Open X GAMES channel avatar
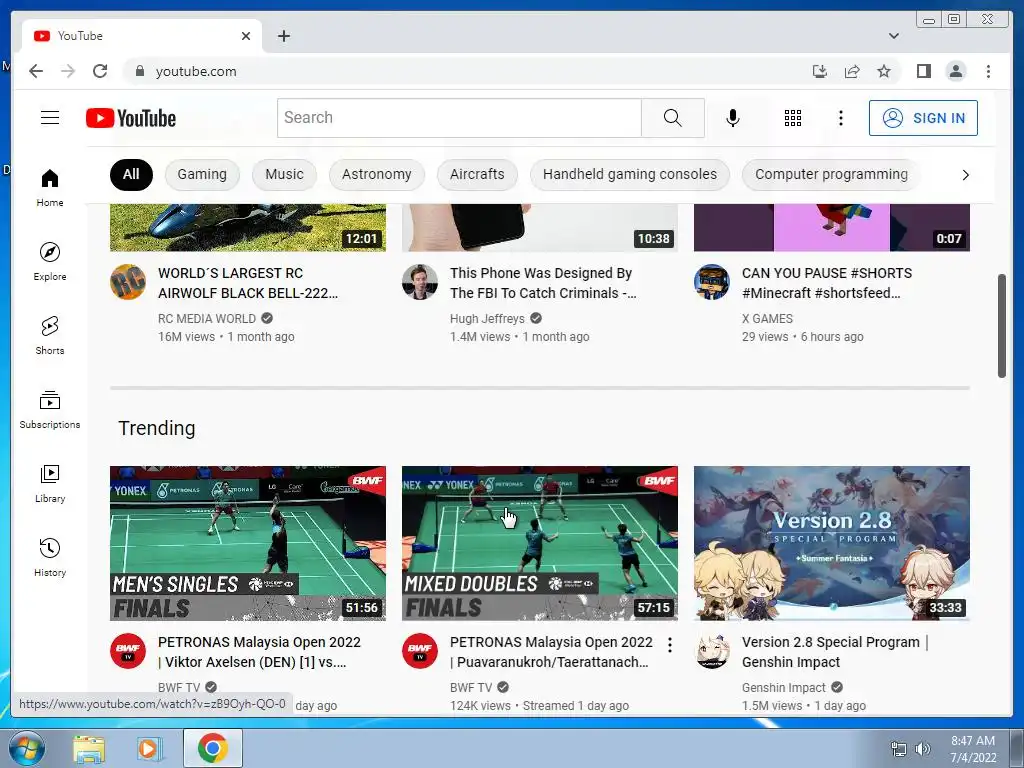 (x=711, y=282)
